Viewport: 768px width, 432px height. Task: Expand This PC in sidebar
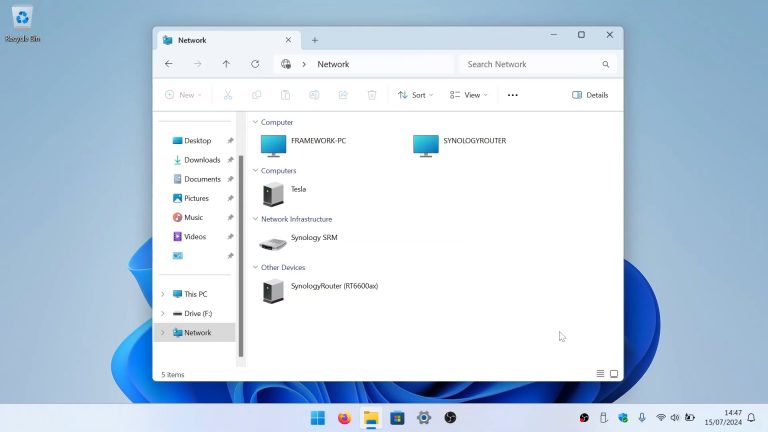pos(163,294)
